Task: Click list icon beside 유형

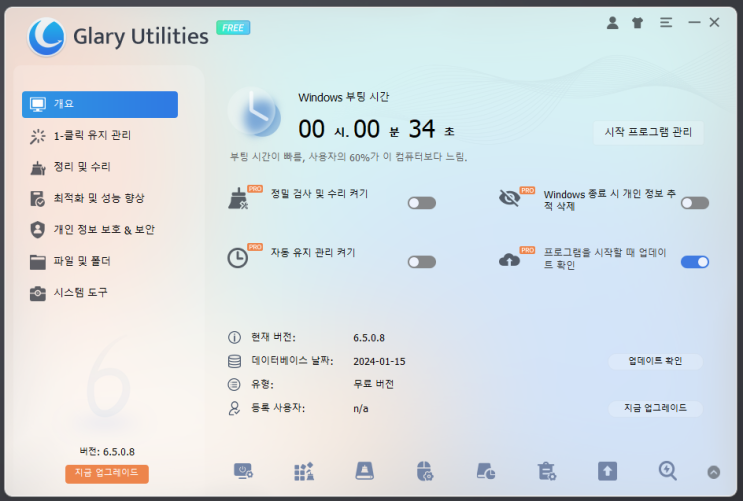Action: pos(234,384)
